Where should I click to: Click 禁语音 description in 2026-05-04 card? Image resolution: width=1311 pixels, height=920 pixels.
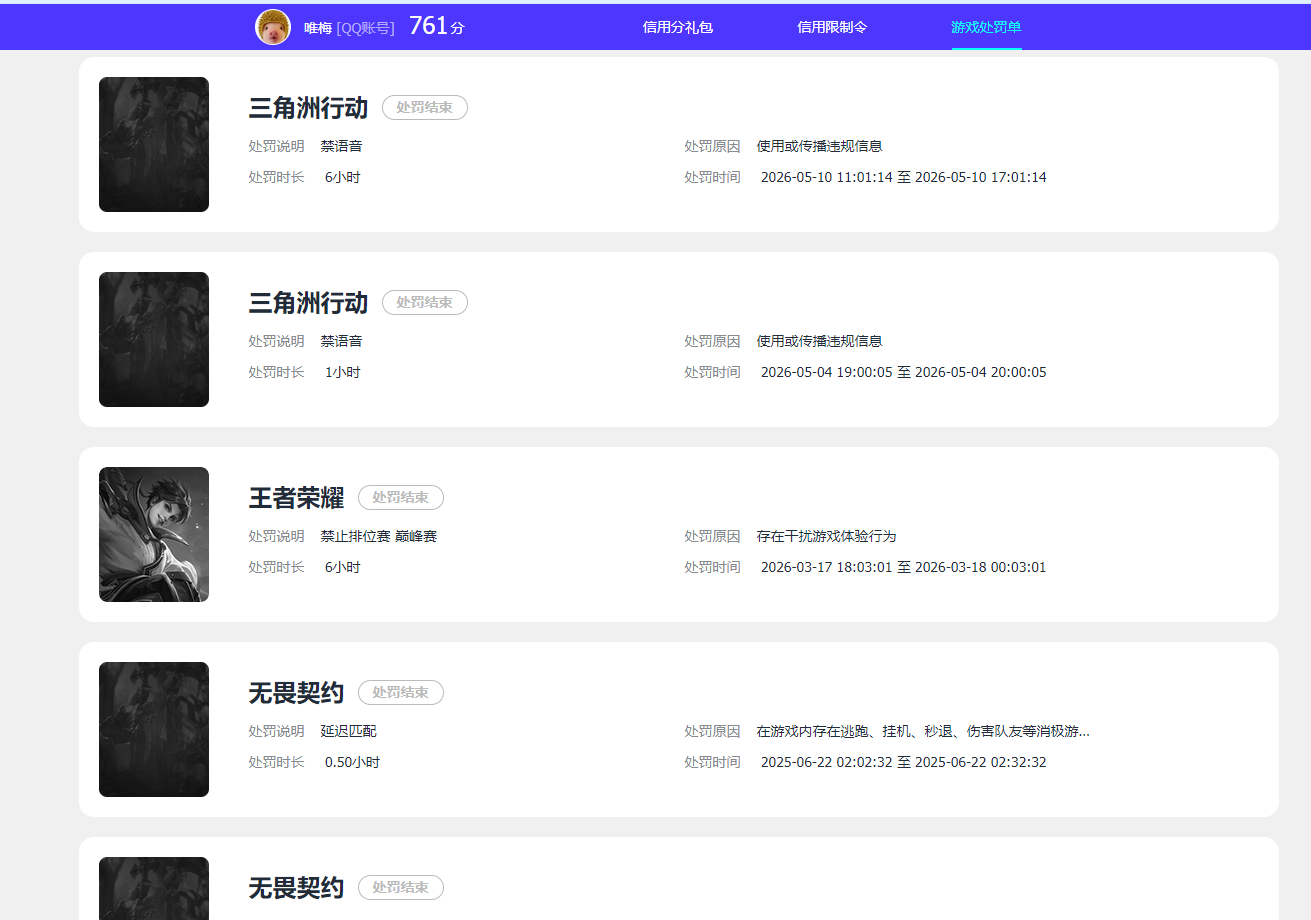(x=341, y=341)
